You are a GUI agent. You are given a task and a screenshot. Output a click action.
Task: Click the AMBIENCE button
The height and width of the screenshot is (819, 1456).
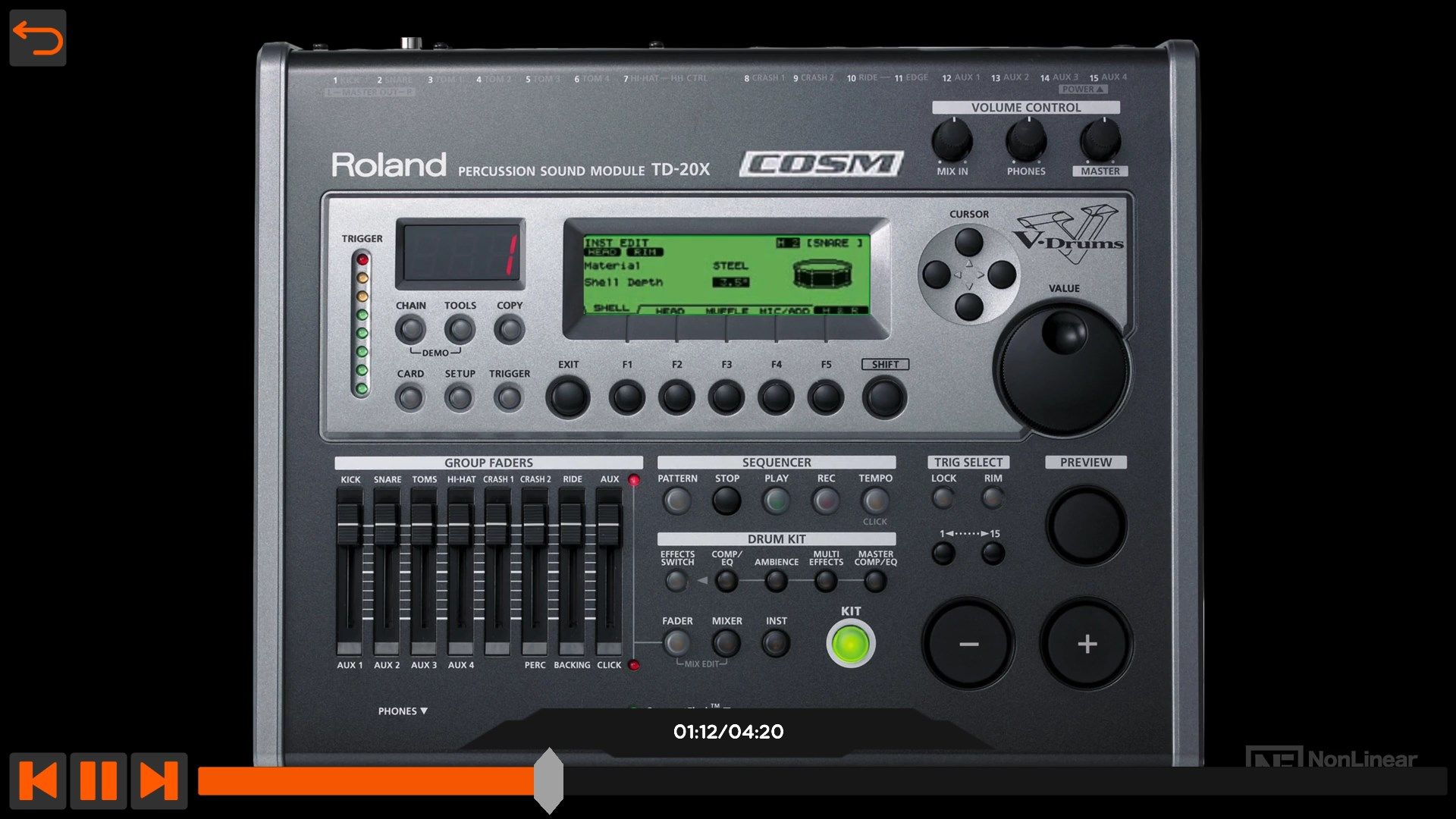776,582
